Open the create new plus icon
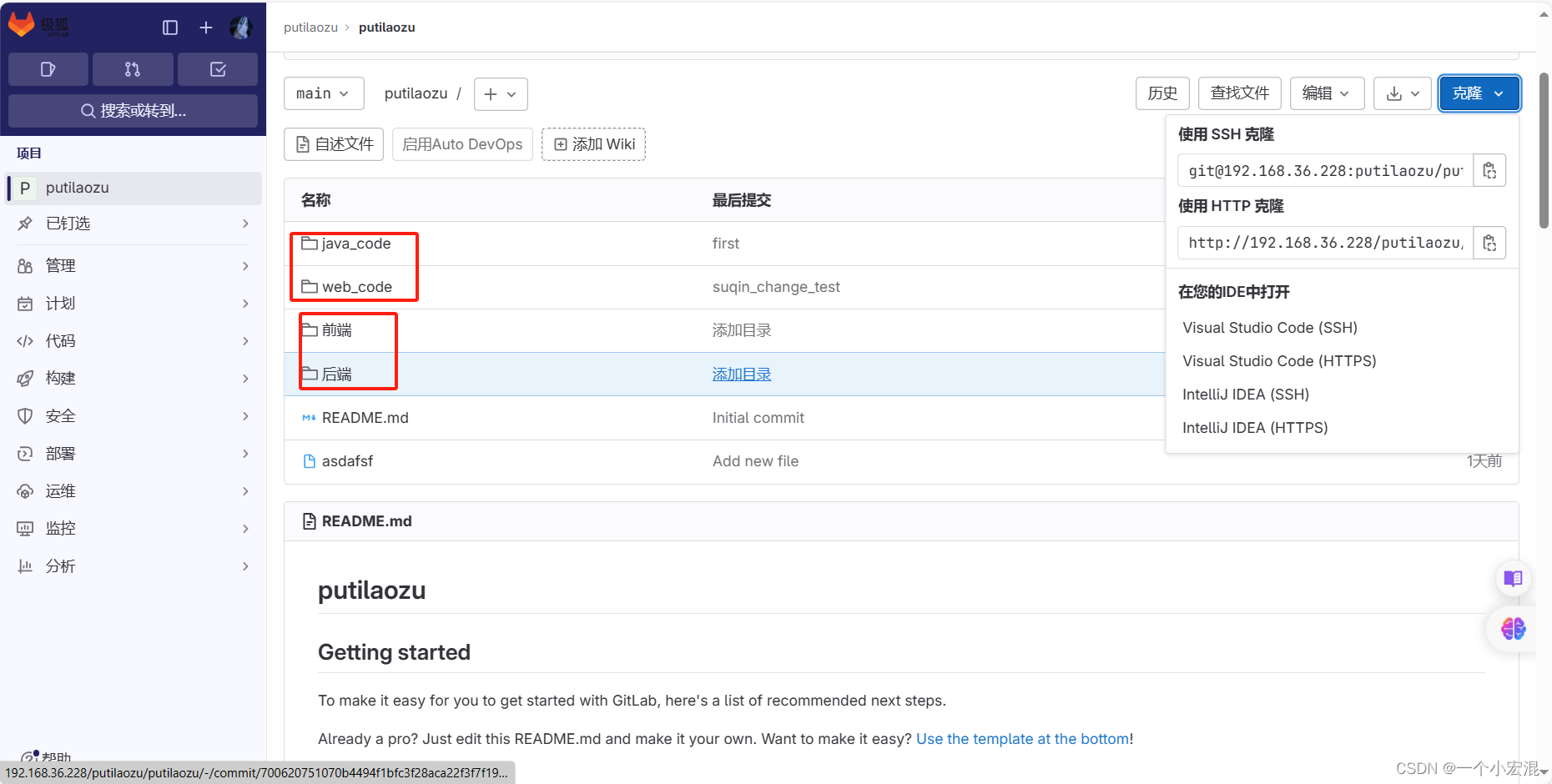Screen dimensions: 1552x784 (205, 28)
